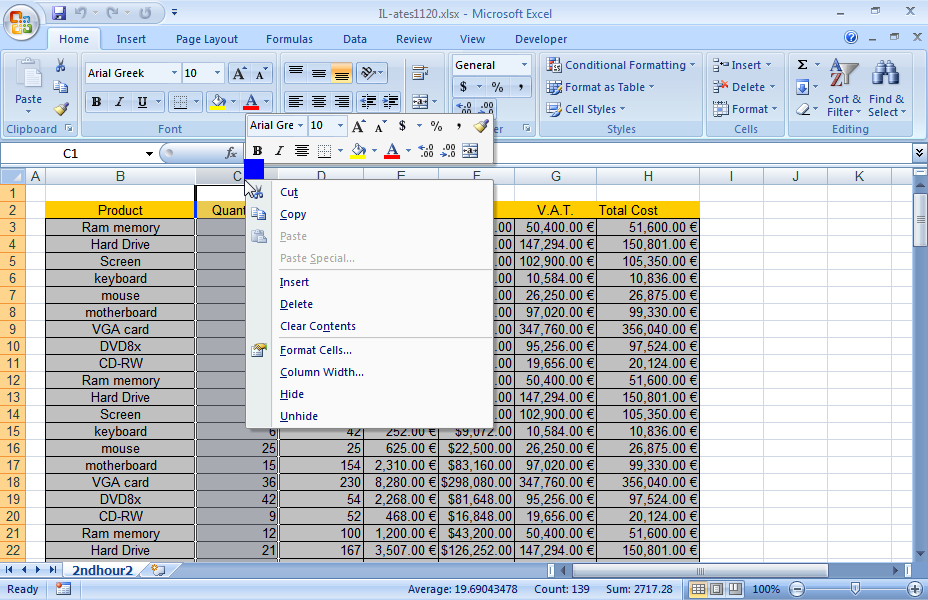Toggle Italic on the mini toolbar
This screenshot has width=928, height=600.
[x=279, y=149]
